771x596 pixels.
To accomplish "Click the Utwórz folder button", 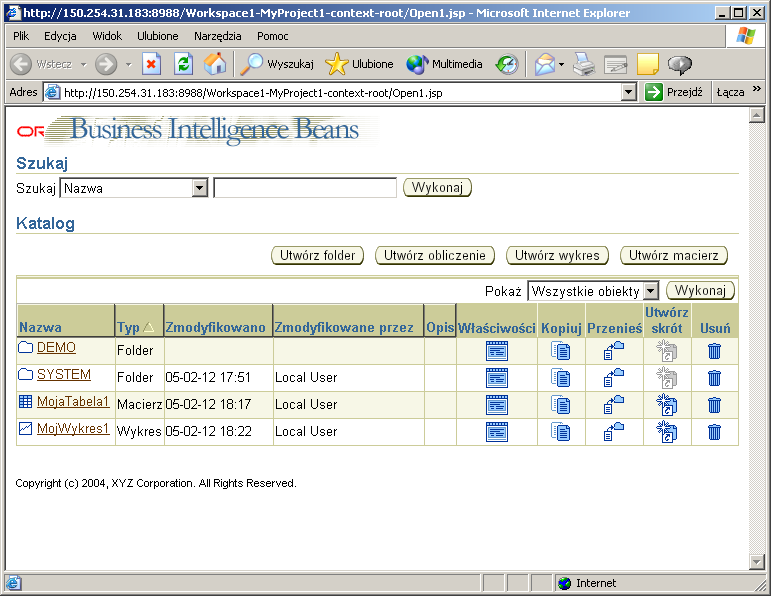I will pos(318,255).
